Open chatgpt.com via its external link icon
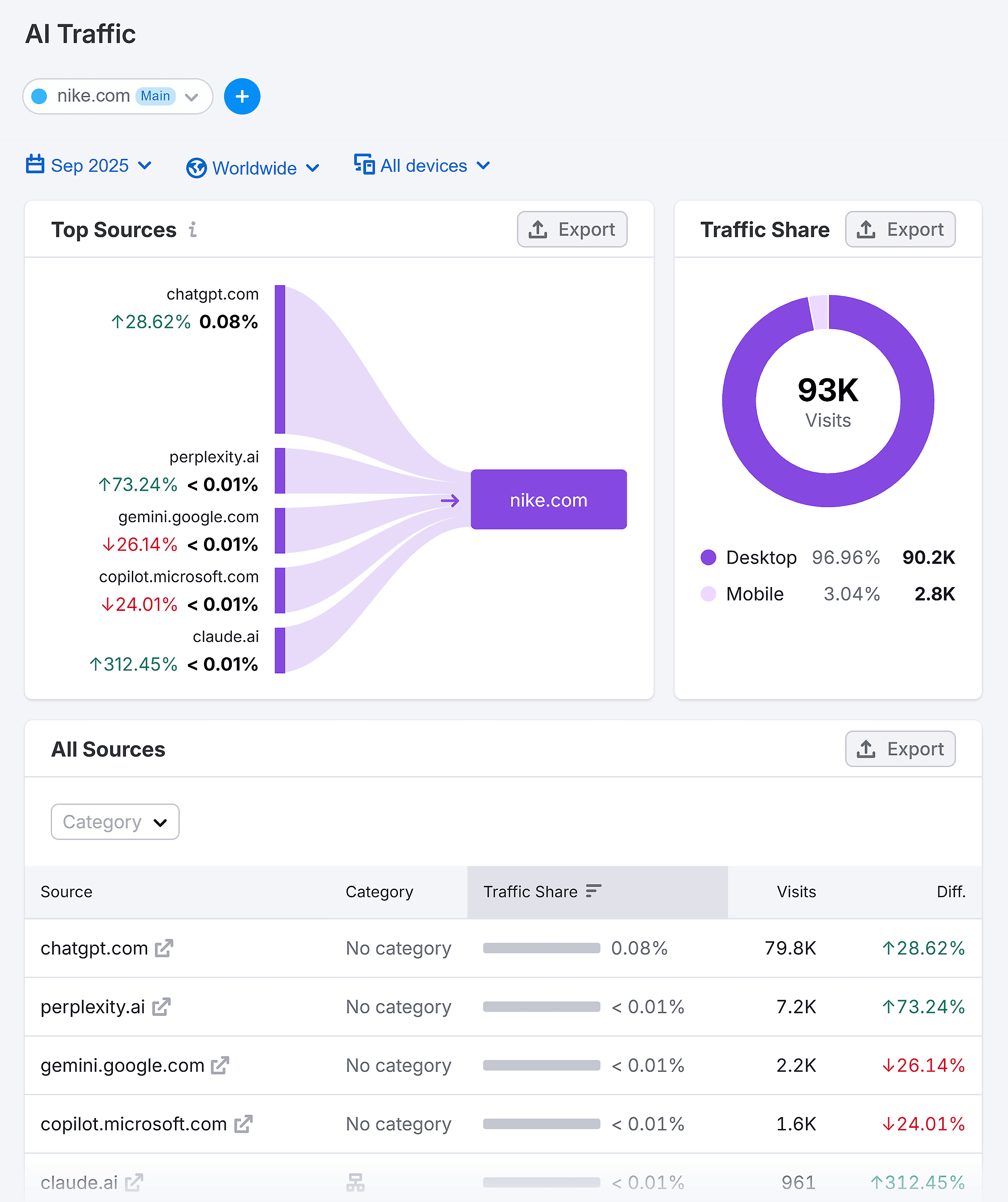Screen dimensions: 1008x1202 pyautogui.click(x=163, y=948)
